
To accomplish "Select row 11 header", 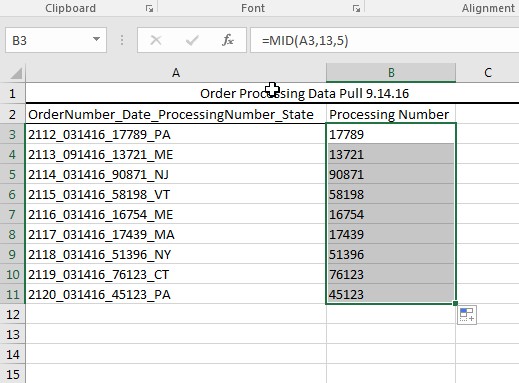I will [x=13, y=294].
